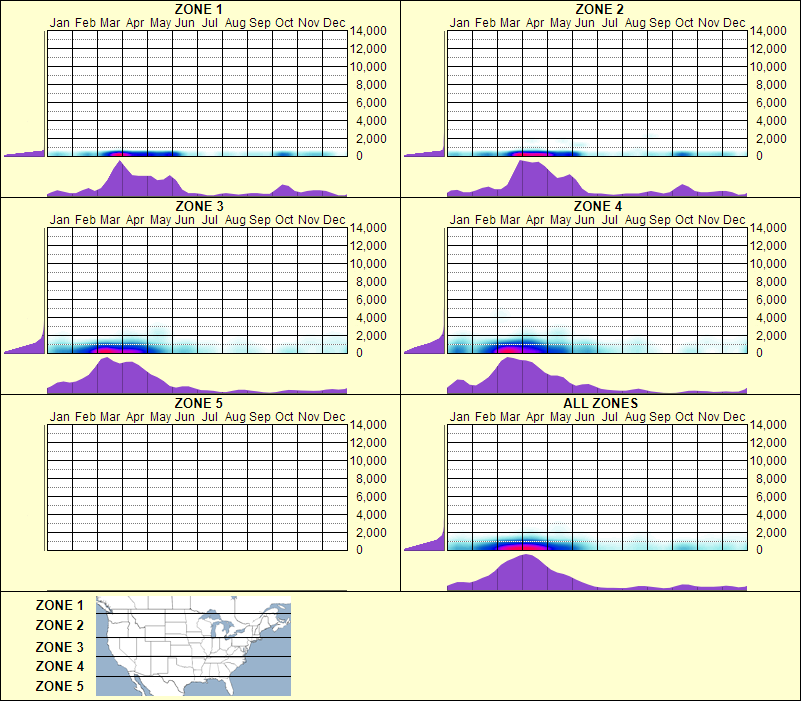Image resolution: width=801 pixels, height=701 pixels.
Task: Click the ZONE 5 legend label
Action: (61, 686)
